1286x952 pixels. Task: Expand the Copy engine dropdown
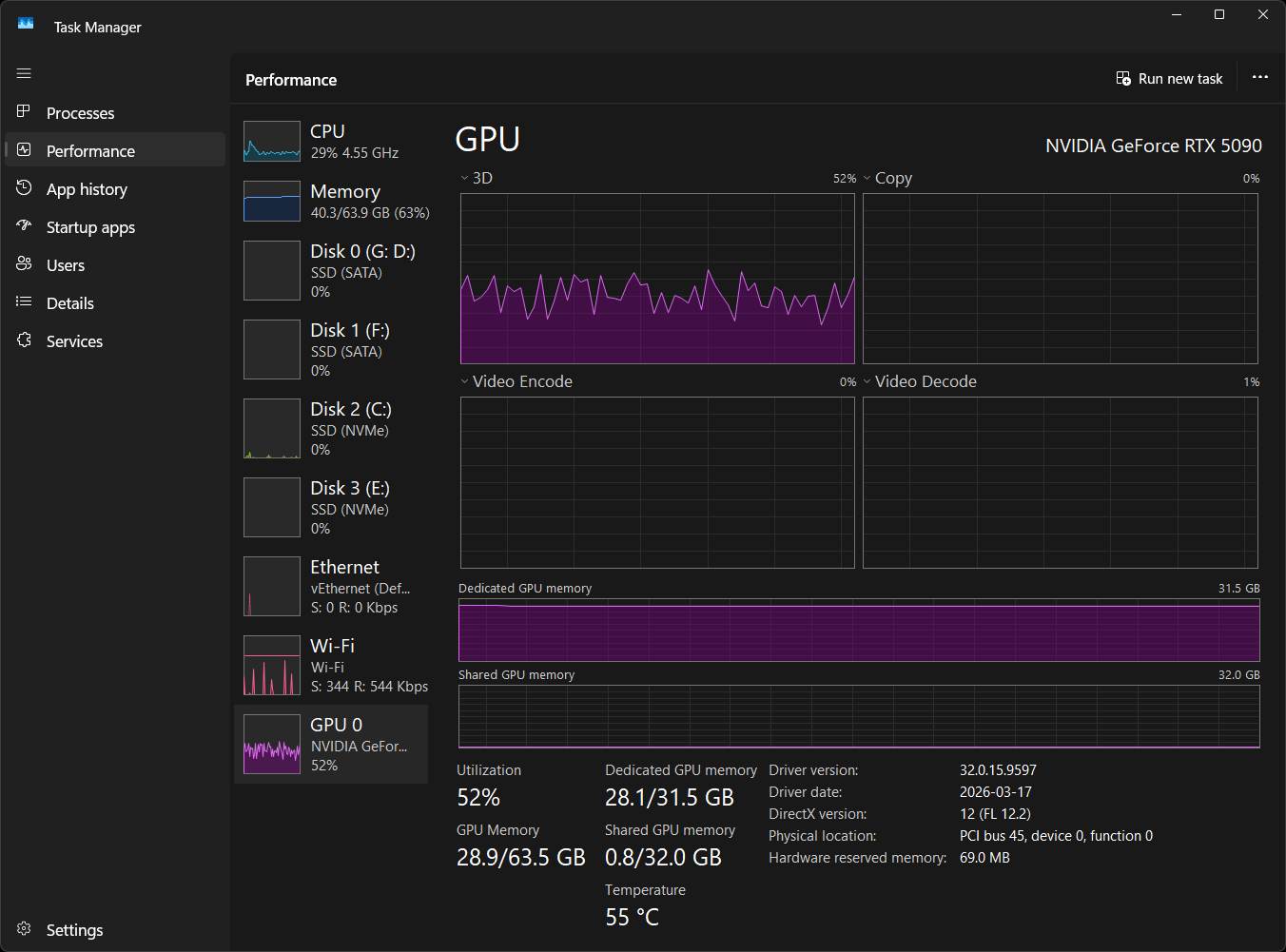pos(867,179)
